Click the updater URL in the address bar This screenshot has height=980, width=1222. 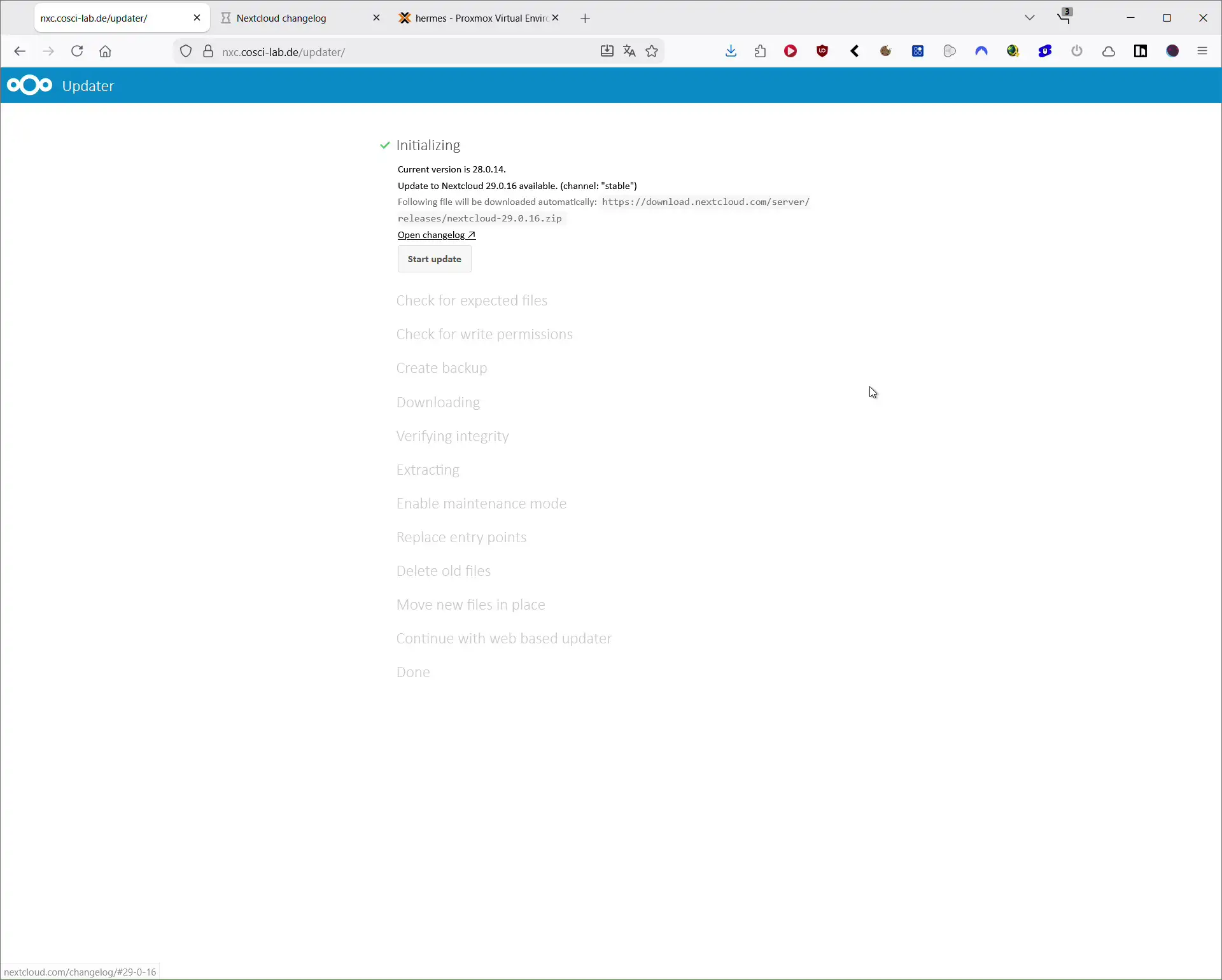coord(284,52)
